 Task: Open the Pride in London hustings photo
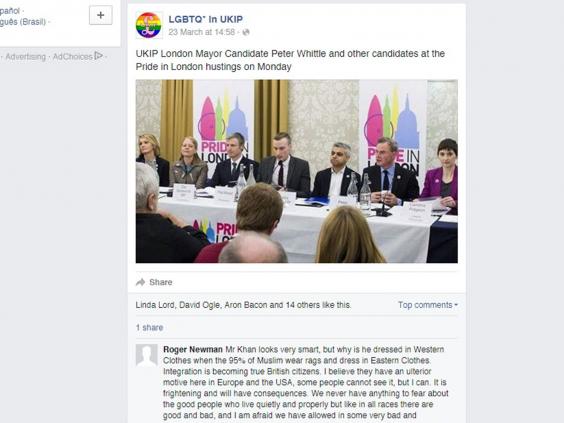point(297,171)
